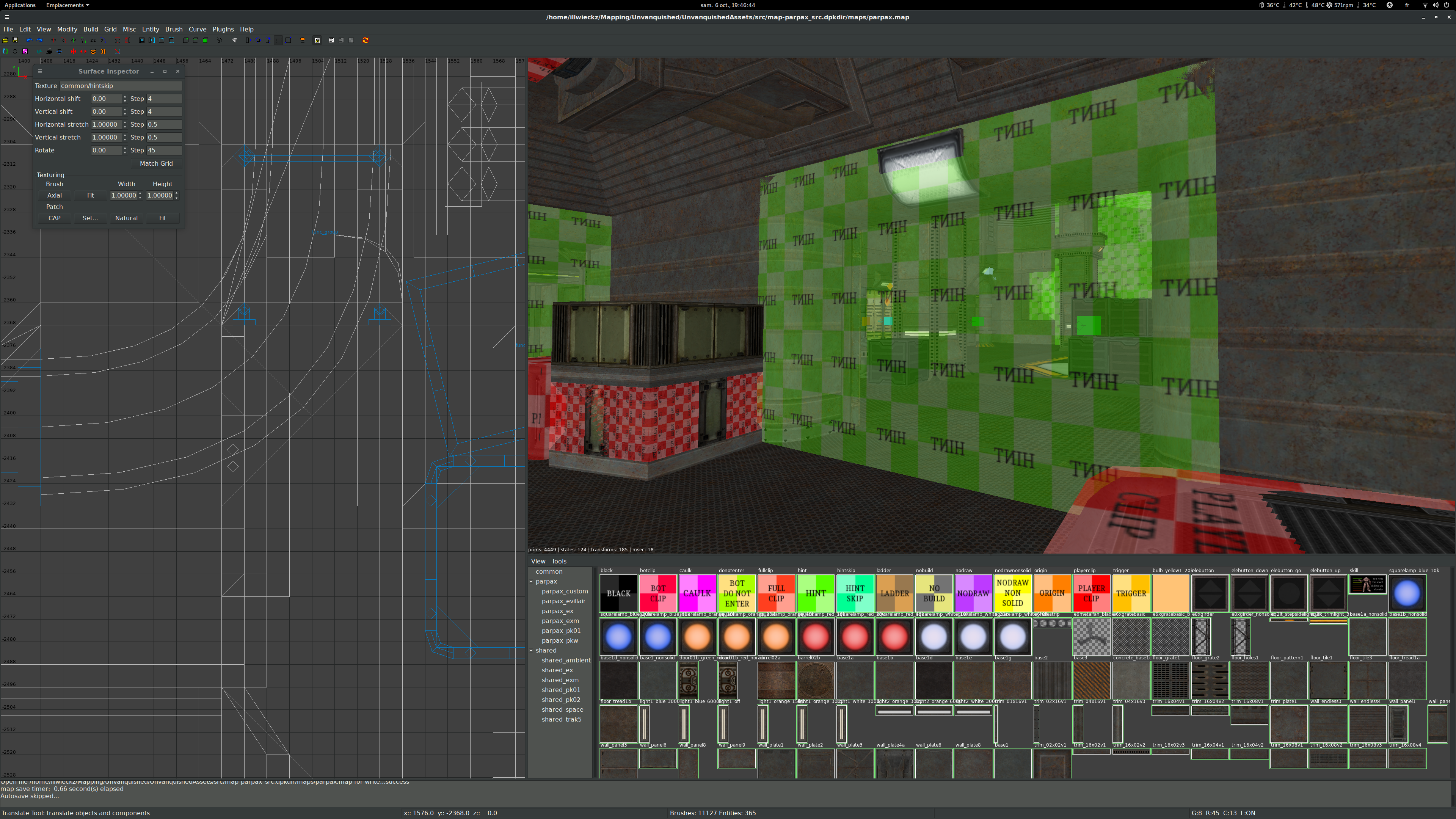Click the Redo arrow icon
The height and width of the screenshot is (819, 1456).
39,40
